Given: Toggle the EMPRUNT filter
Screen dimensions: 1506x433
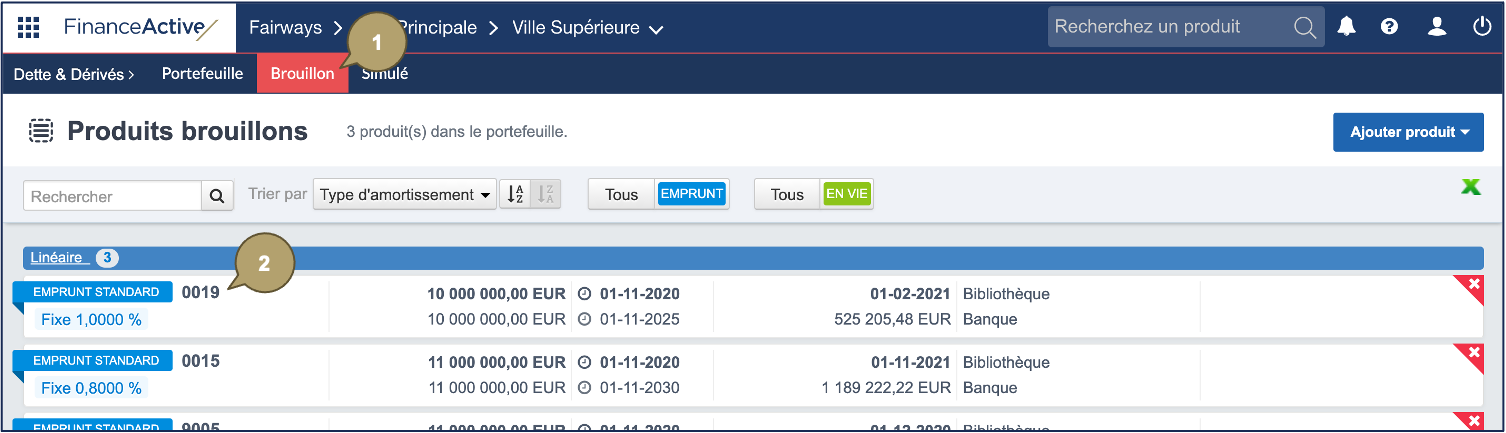Looking at the screenshot, I should click(x=692, y=194).
